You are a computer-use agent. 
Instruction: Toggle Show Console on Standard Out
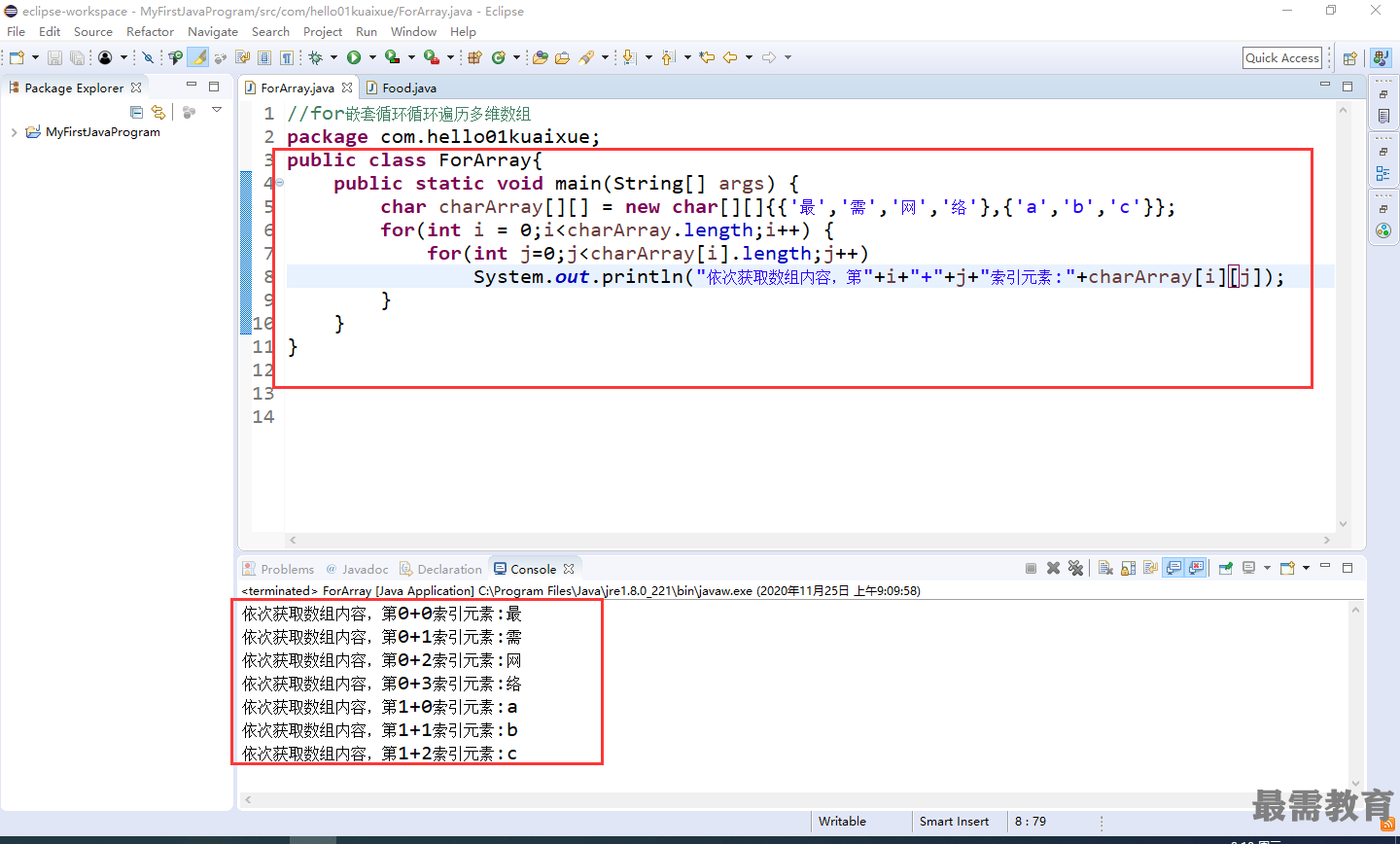1173,568
